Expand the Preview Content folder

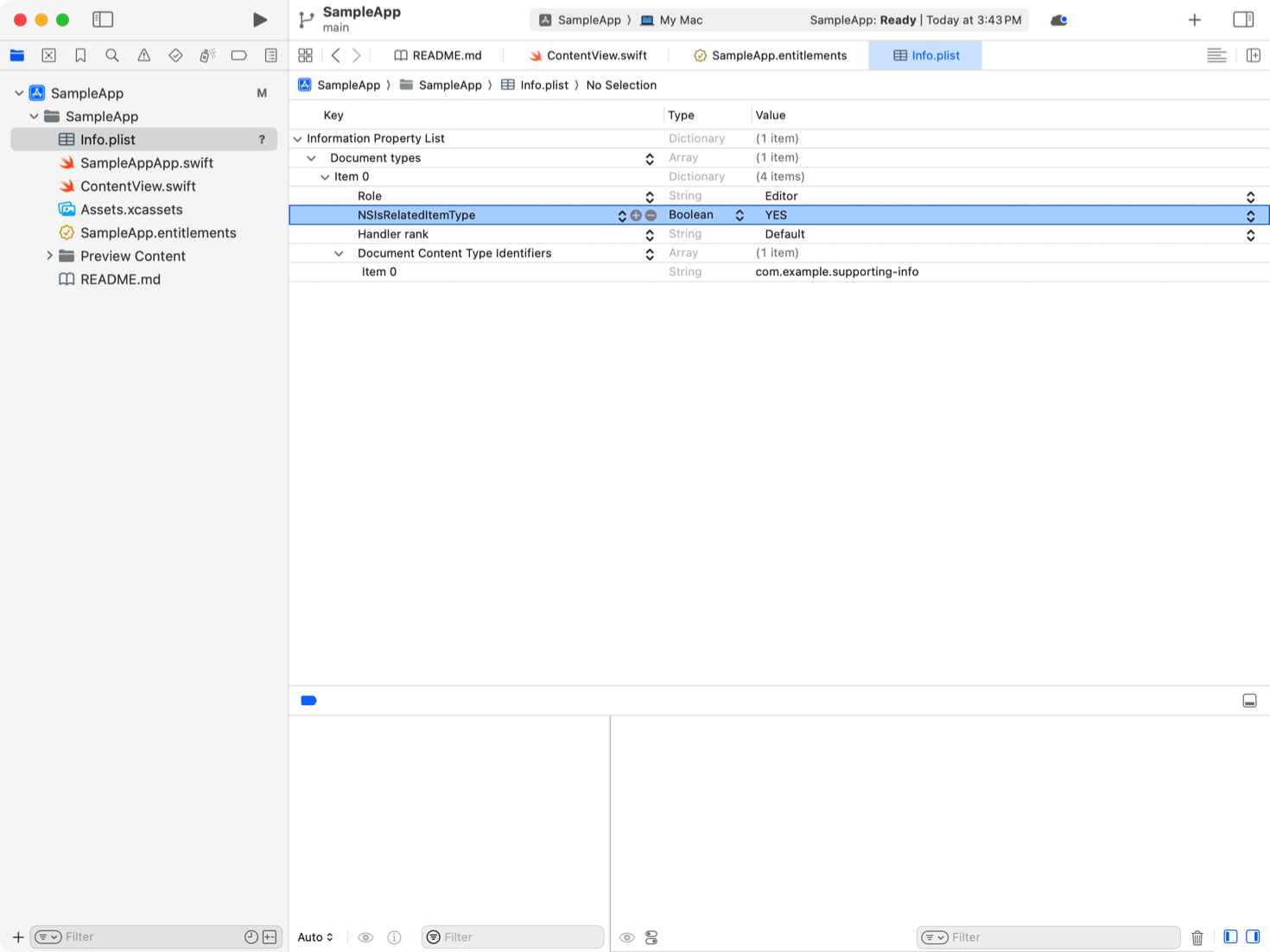(49, 256)
